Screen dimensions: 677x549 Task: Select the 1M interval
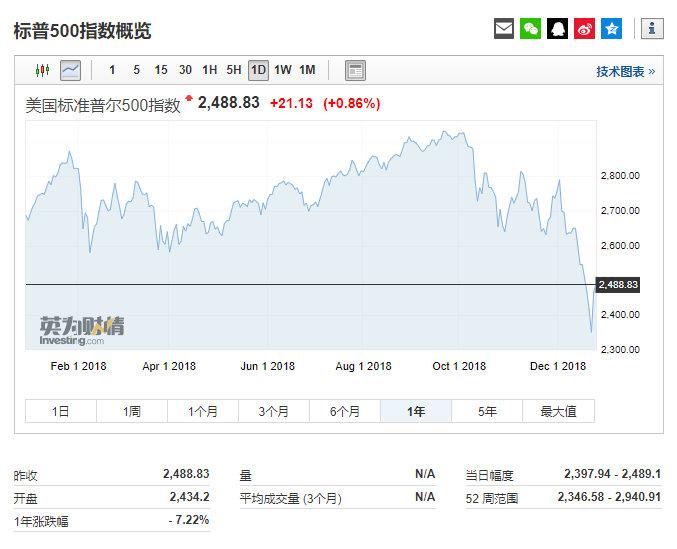(x=307, y=70)
